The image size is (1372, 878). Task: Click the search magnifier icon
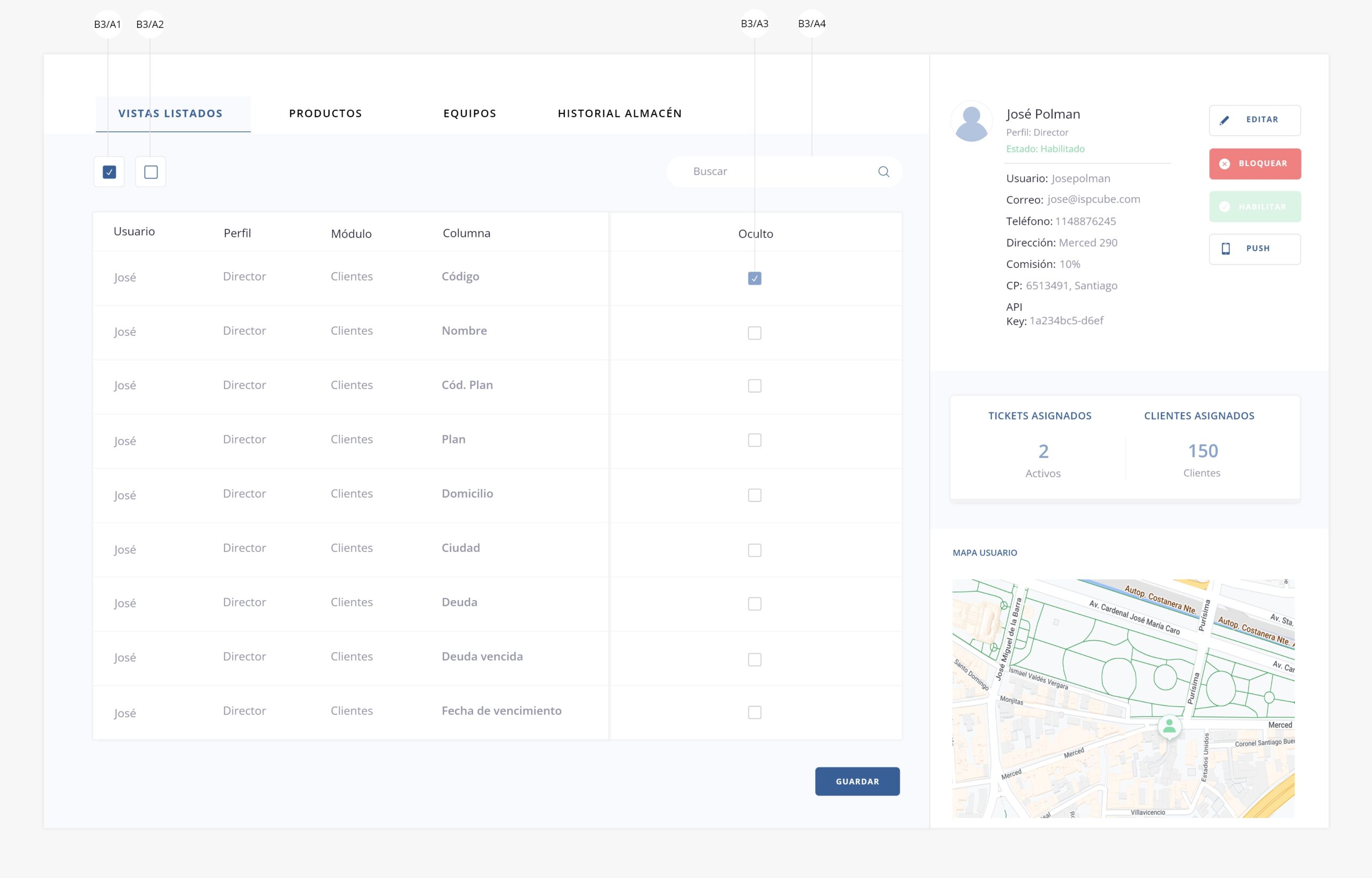(883, 171)
